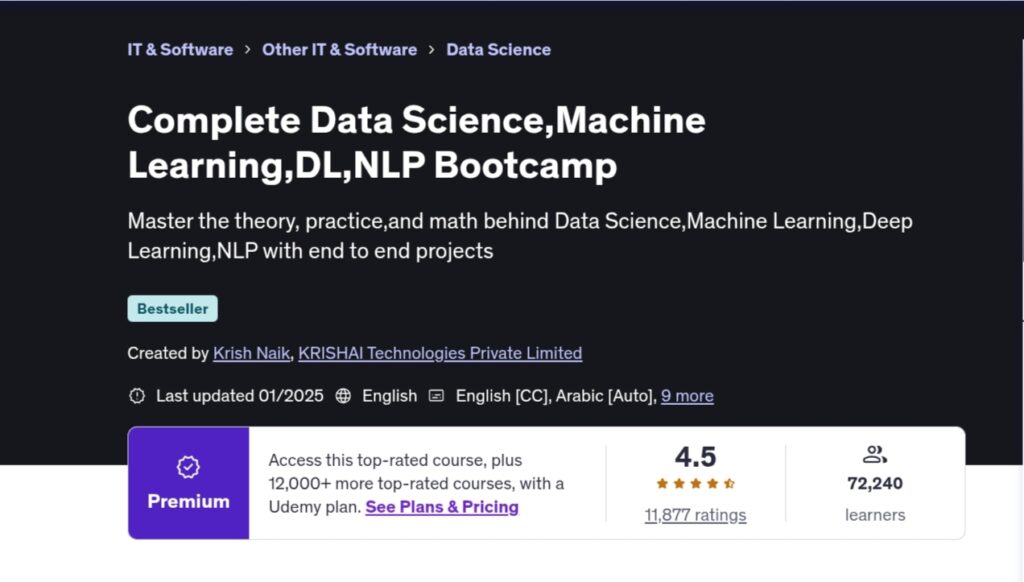Click the globe language icon
1024x582 pixels.
point(343,396)
